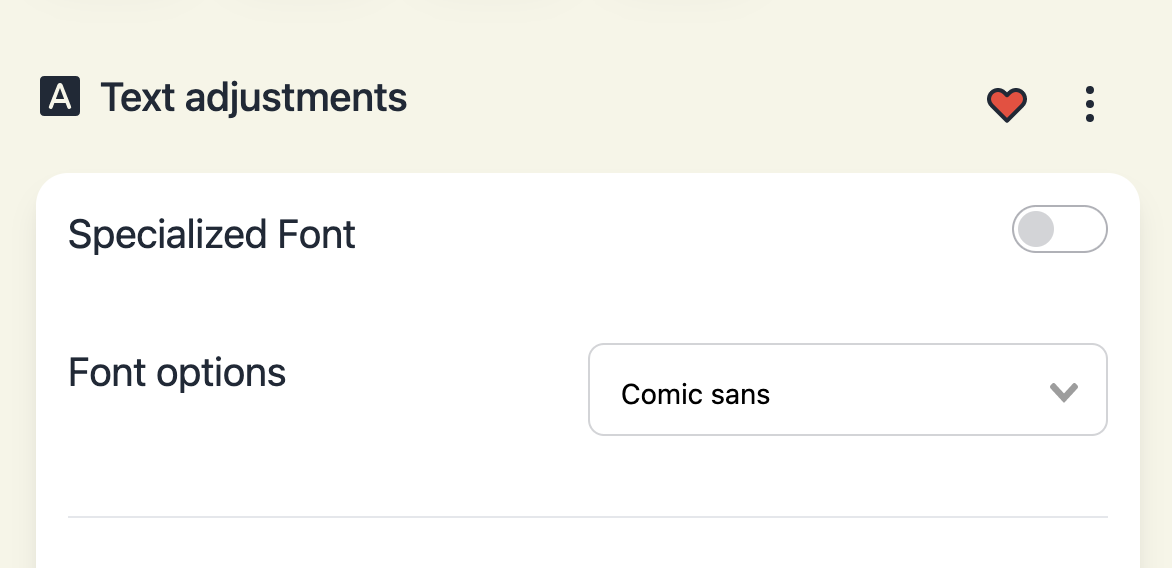Enable the Specialized Font switch
The image size is (1172, 568).
point(1060,229)
